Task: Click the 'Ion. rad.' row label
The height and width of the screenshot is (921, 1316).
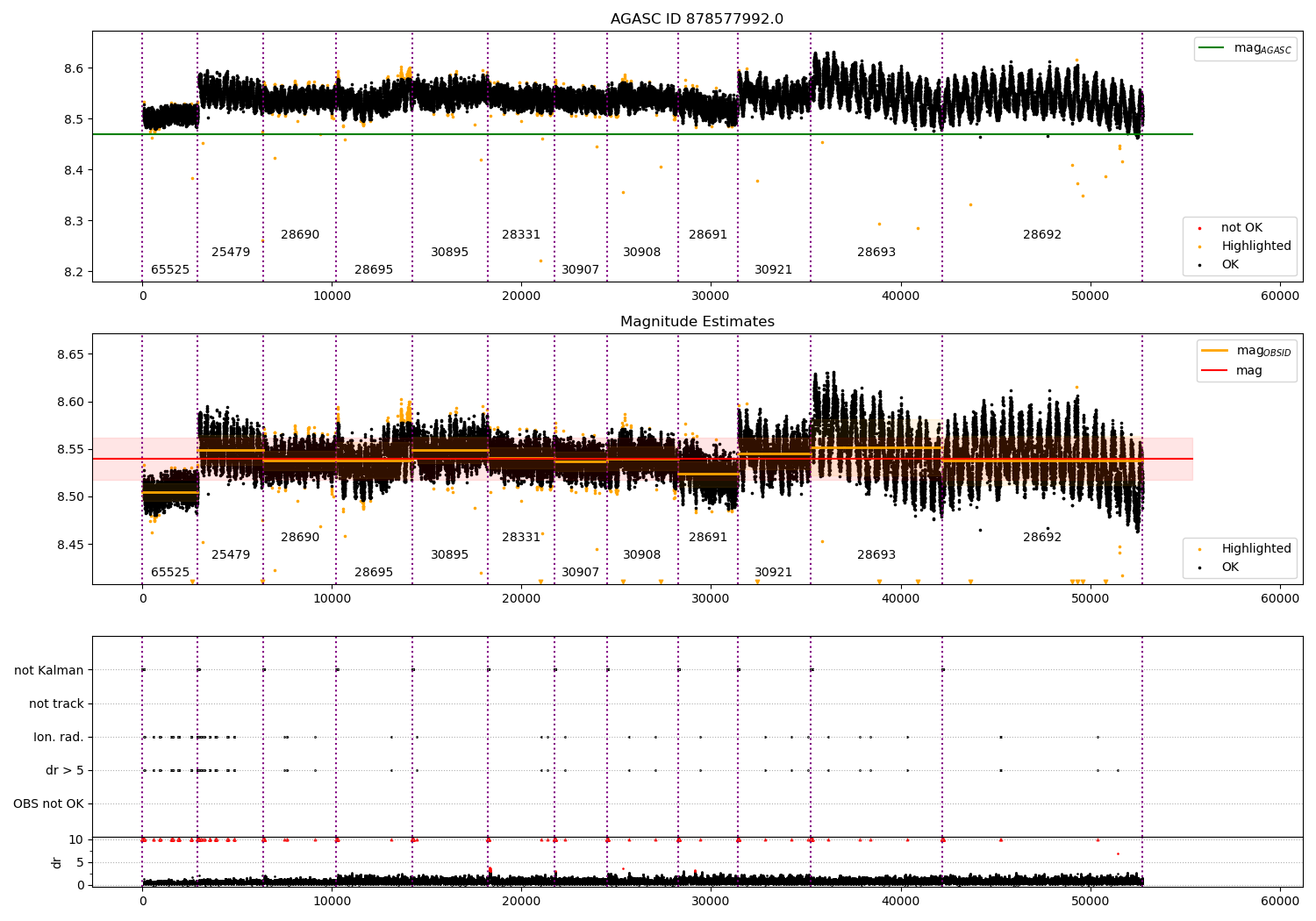Action: tap(59, 737)
